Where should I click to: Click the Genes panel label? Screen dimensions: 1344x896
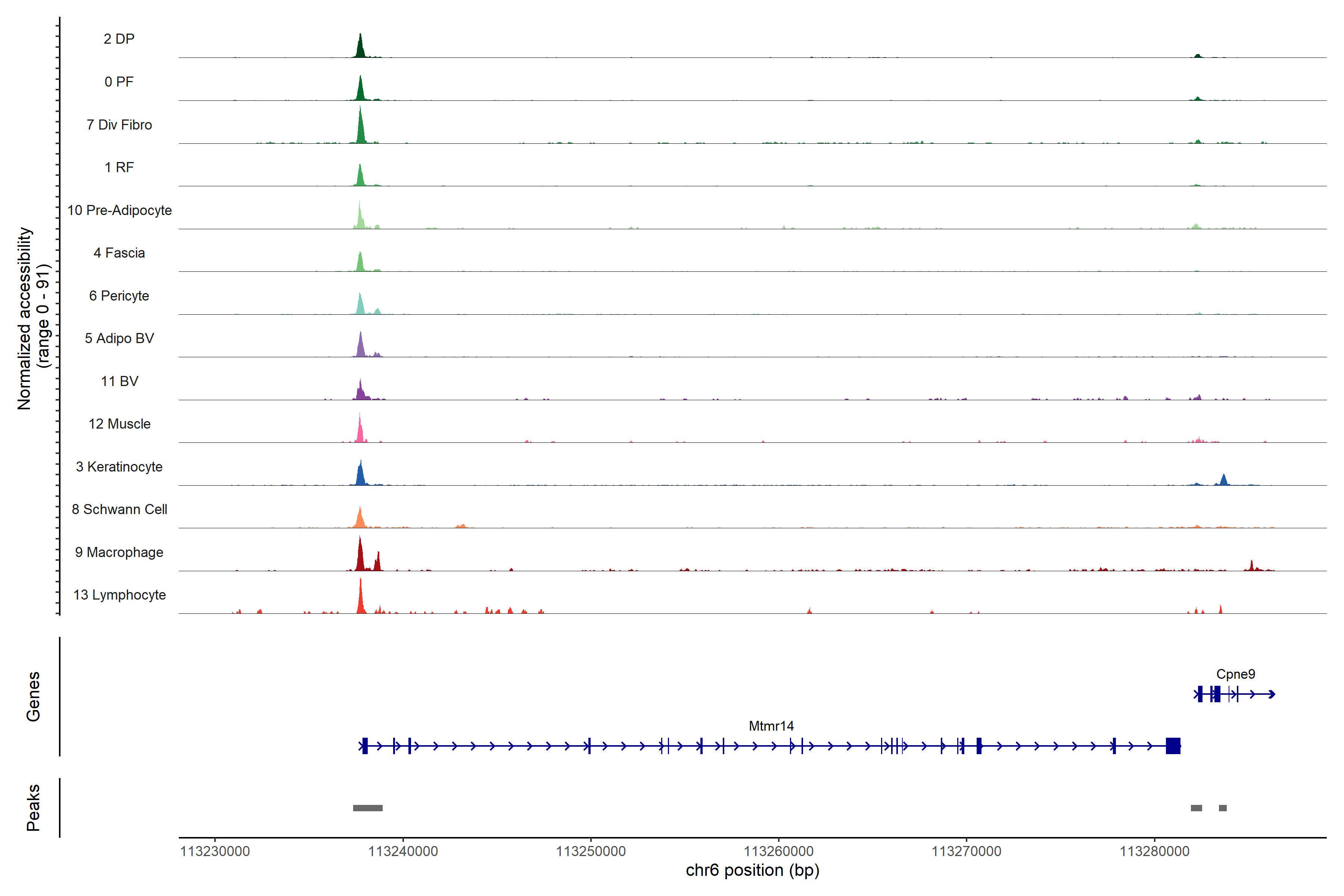(33, 696)
